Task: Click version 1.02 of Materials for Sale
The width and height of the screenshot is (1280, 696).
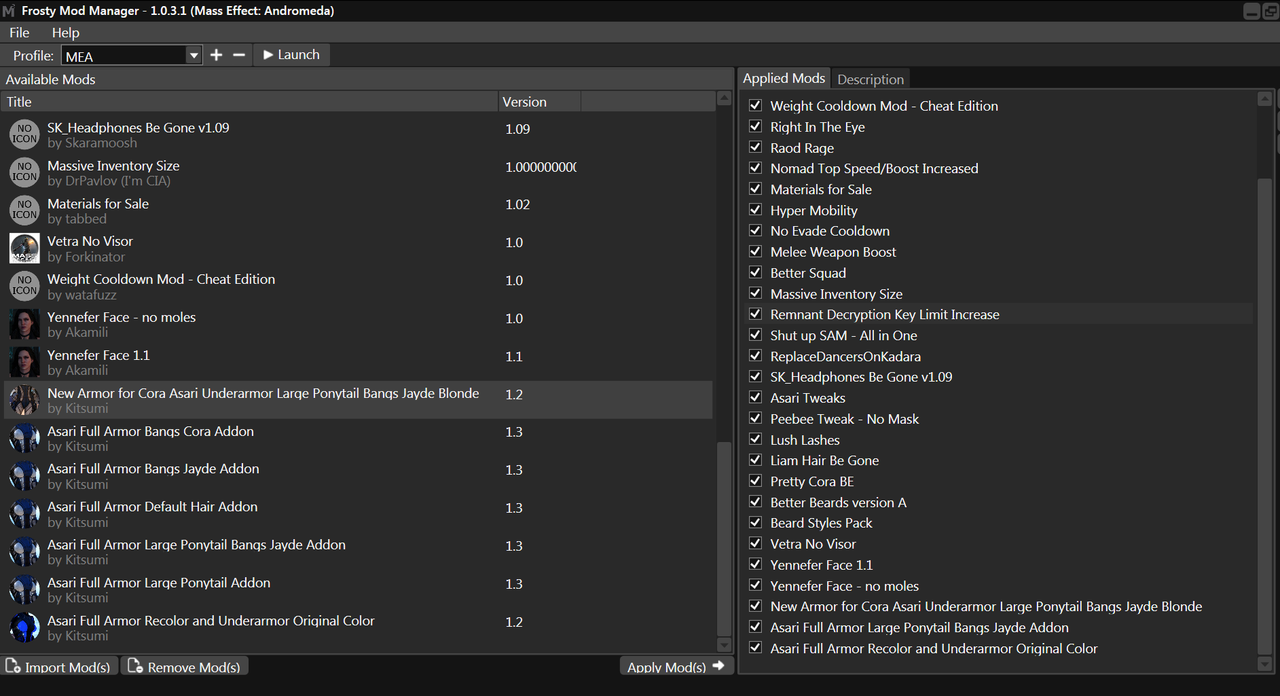Action: 518,205
